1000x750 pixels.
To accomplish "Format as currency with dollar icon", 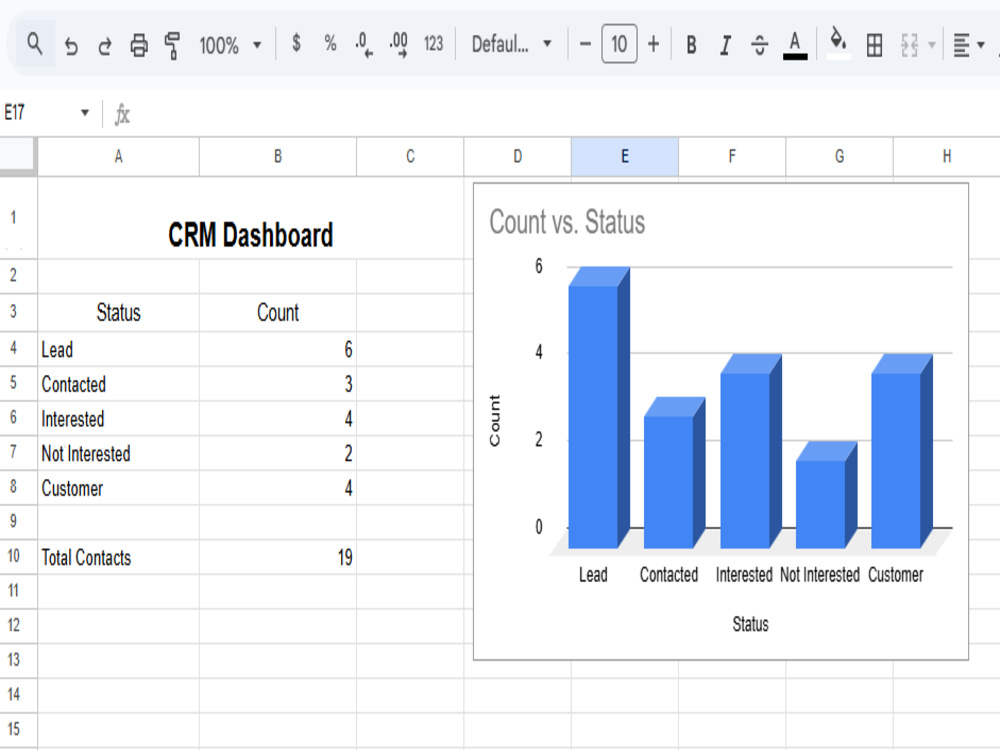I will [x=296, y=43].
